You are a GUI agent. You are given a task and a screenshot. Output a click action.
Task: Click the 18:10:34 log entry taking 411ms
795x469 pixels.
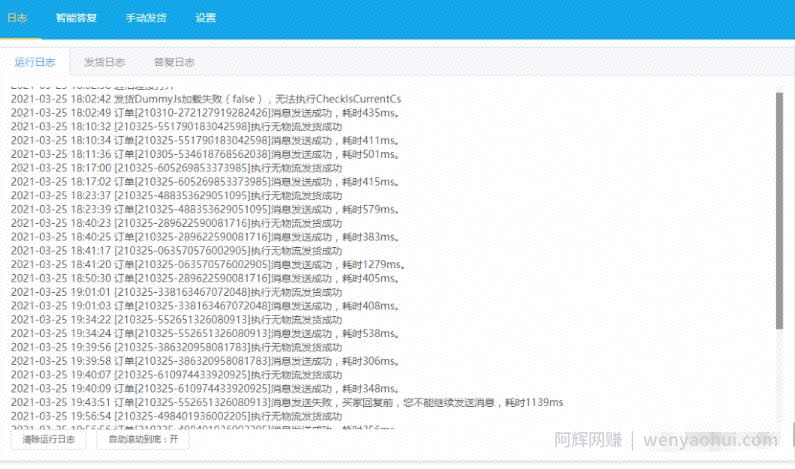pos(205,140)
